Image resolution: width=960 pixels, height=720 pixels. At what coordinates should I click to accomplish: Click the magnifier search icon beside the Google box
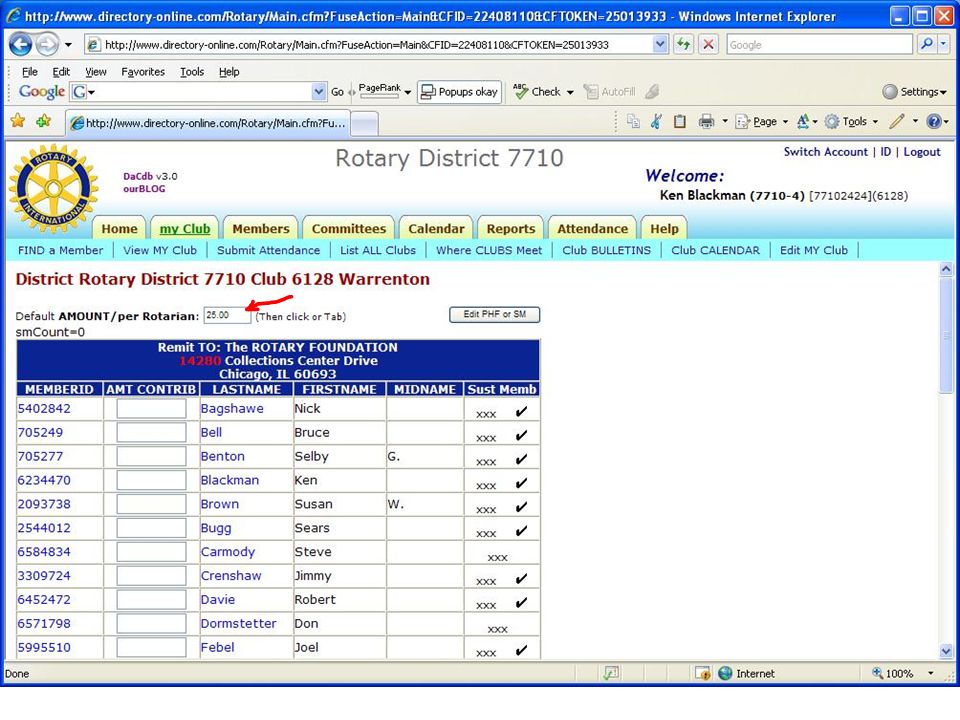pyautogui.click(x=926, y=44)
